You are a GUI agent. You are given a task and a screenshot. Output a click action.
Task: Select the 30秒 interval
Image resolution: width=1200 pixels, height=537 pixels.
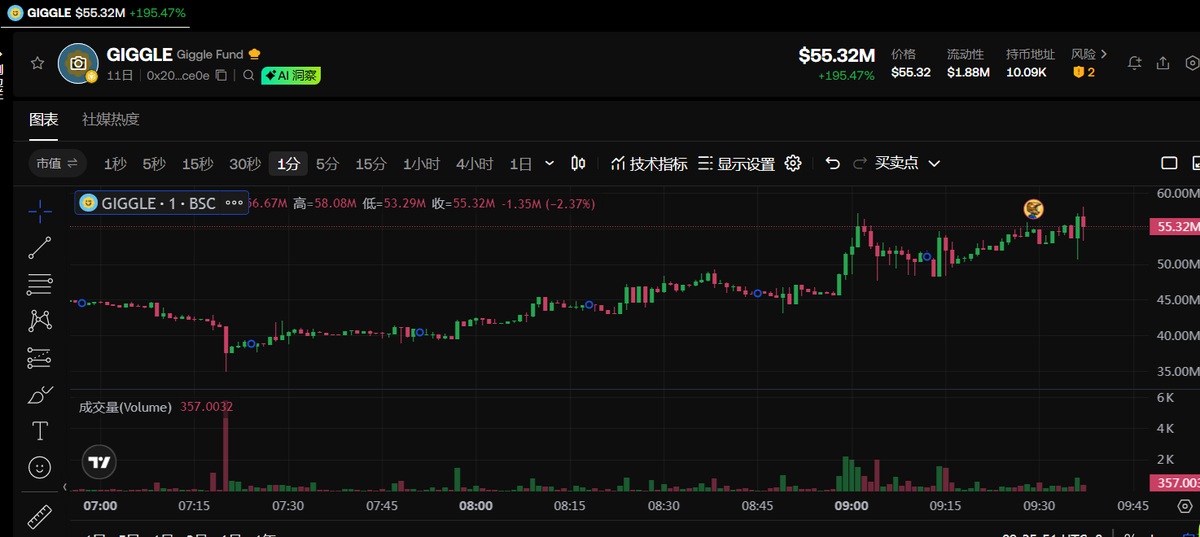[x=245, y=164]
